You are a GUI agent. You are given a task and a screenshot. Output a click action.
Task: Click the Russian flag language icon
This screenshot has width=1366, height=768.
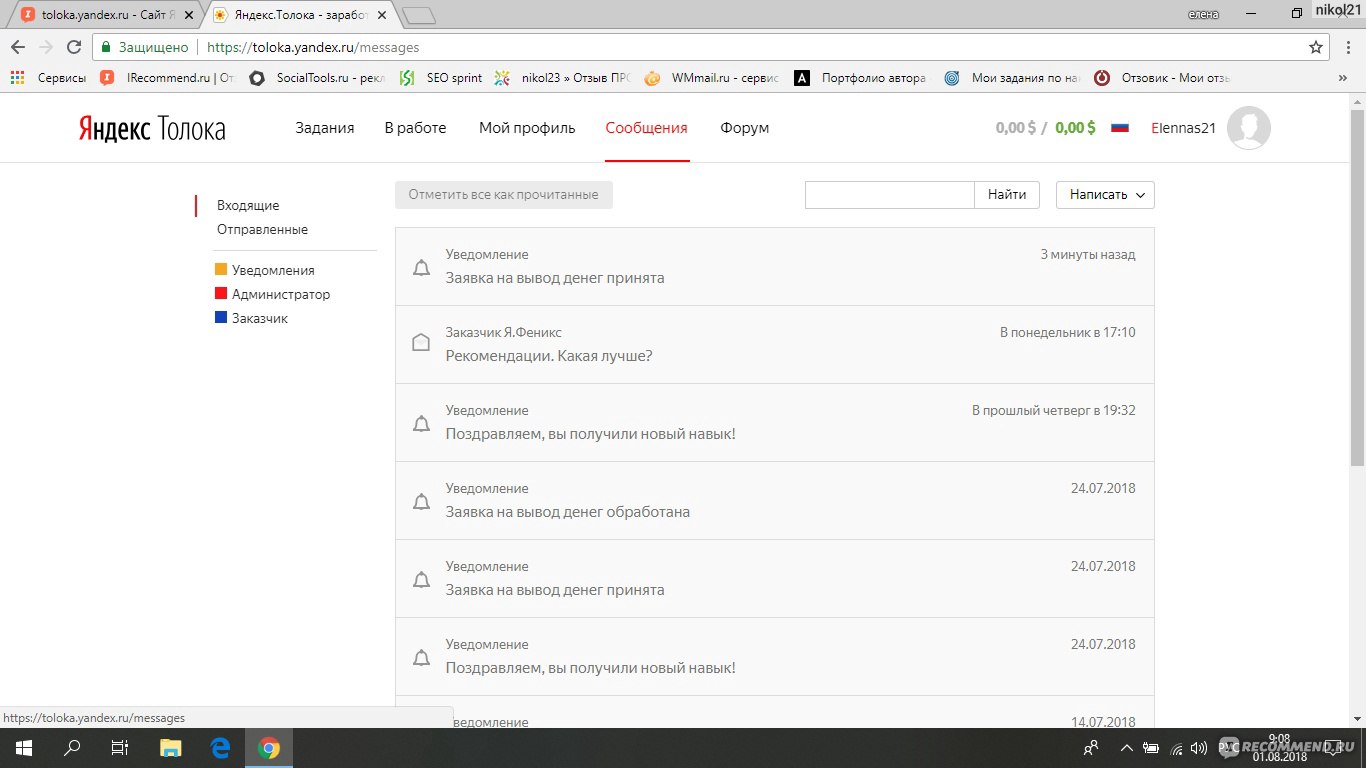tap(1120, 128)
